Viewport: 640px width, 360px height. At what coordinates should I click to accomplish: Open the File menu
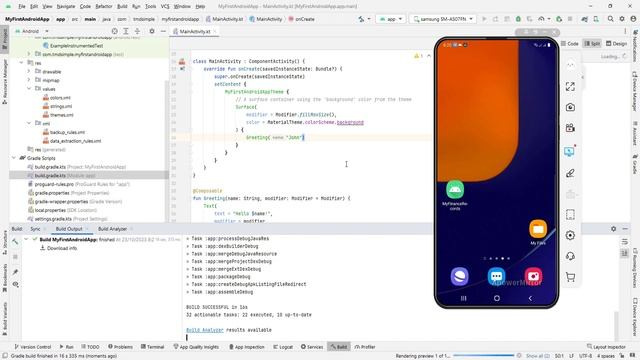(22, 7)
